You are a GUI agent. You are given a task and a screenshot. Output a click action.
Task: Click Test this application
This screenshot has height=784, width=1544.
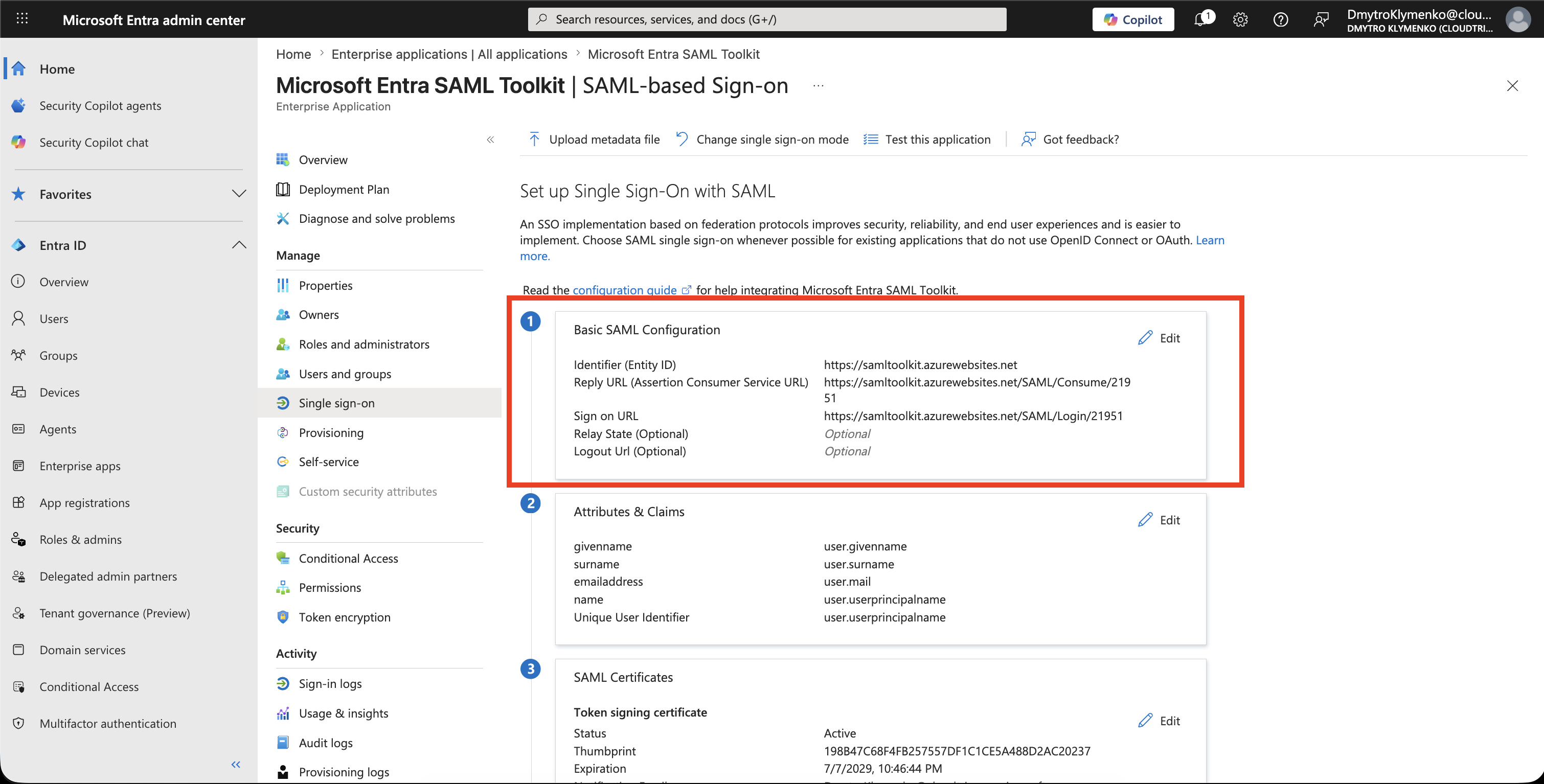tap(927, 140)
